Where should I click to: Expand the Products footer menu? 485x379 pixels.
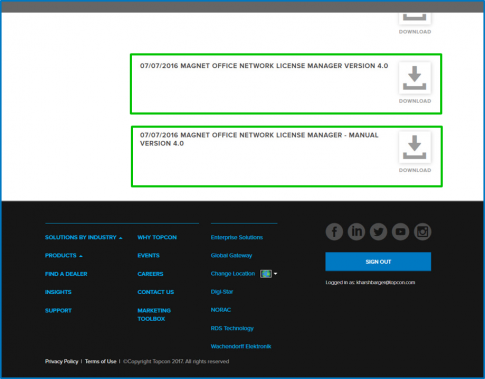64,255
